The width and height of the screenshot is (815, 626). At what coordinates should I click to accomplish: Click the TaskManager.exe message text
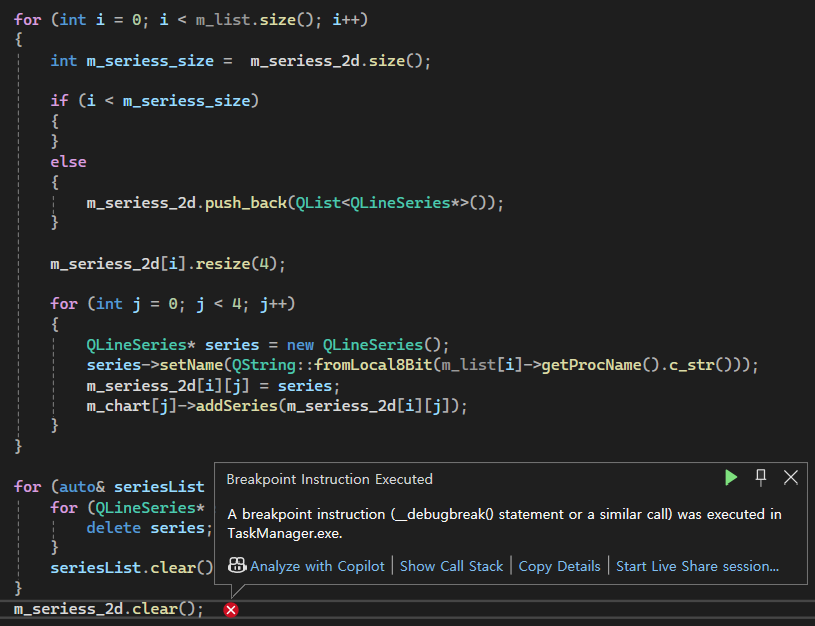pos(285,533)
